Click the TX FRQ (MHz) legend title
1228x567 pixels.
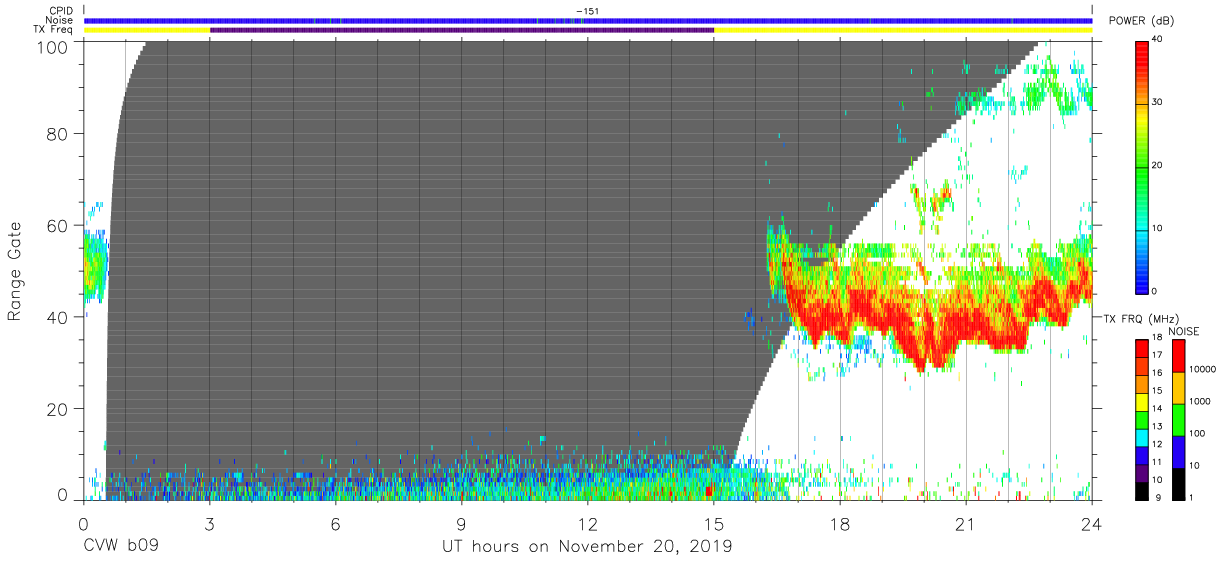click(x=1140, y=318)
